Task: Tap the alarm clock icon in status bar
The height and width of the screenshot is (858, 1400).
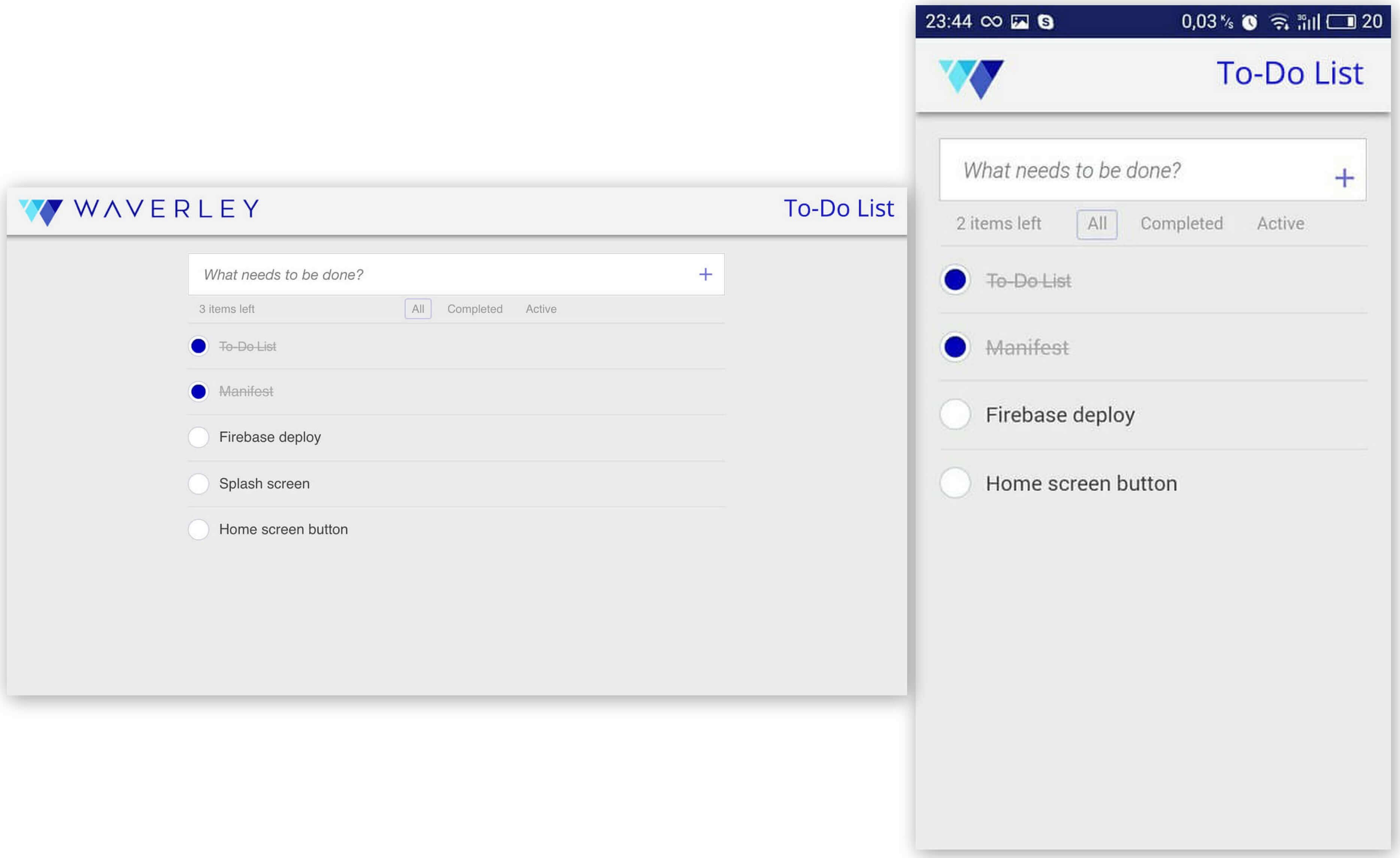Action: click(1249, 22)
